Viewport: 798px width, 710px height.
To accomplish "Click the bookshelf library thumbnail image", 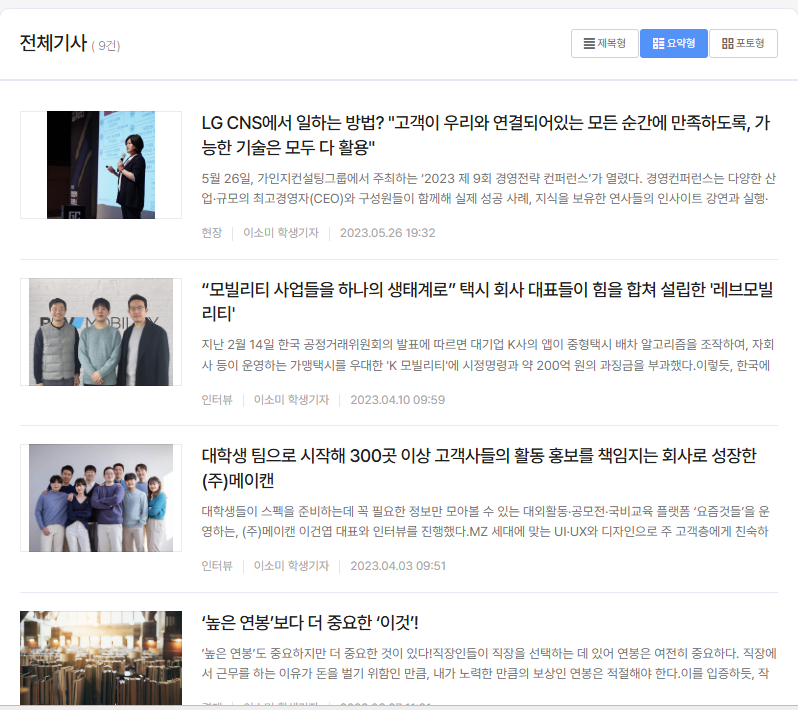I will (x=101, y=658).
